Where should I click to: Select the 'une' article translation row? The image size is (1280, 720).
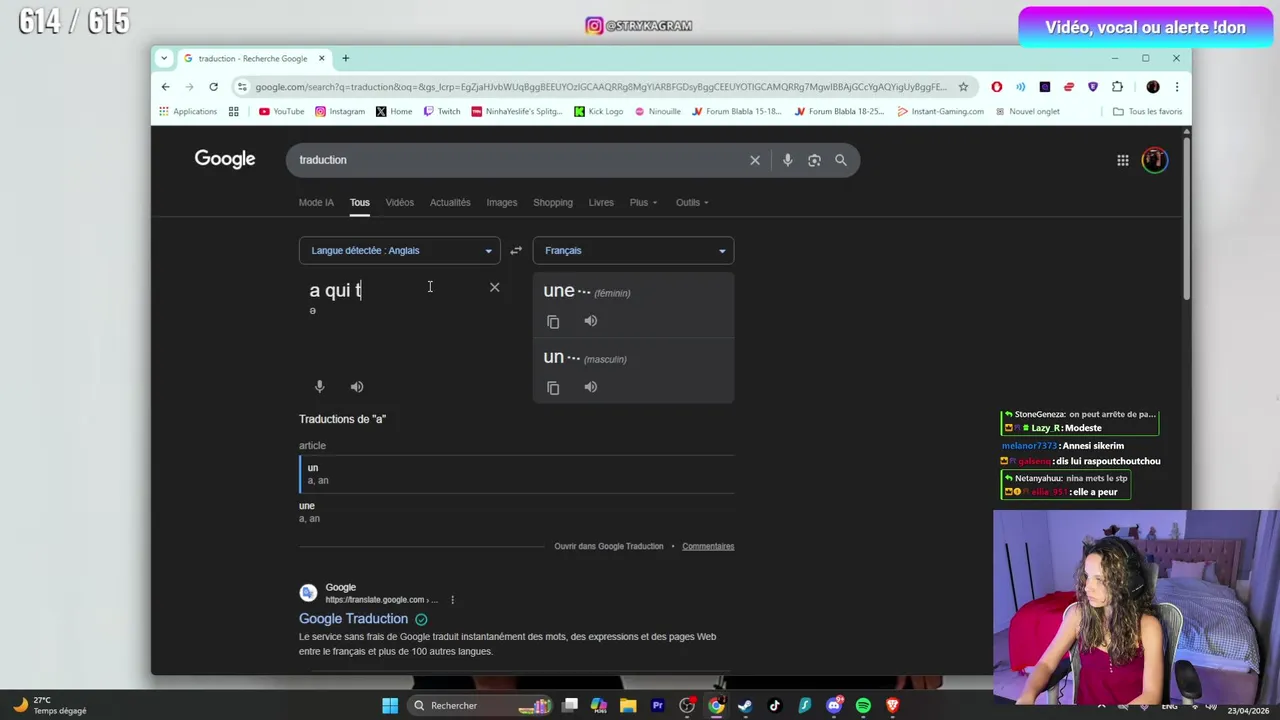[x=516, y=512]
